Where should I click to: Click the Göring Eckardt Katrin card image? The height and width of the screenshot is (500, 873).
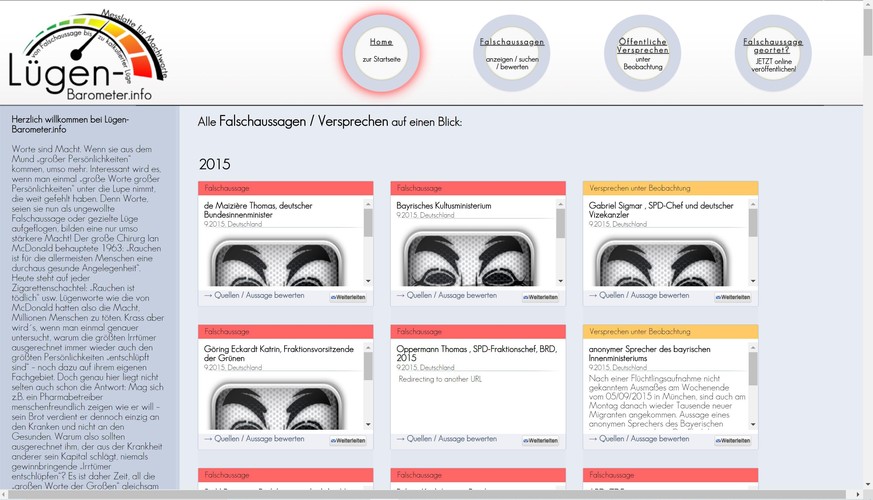[276, 405]
